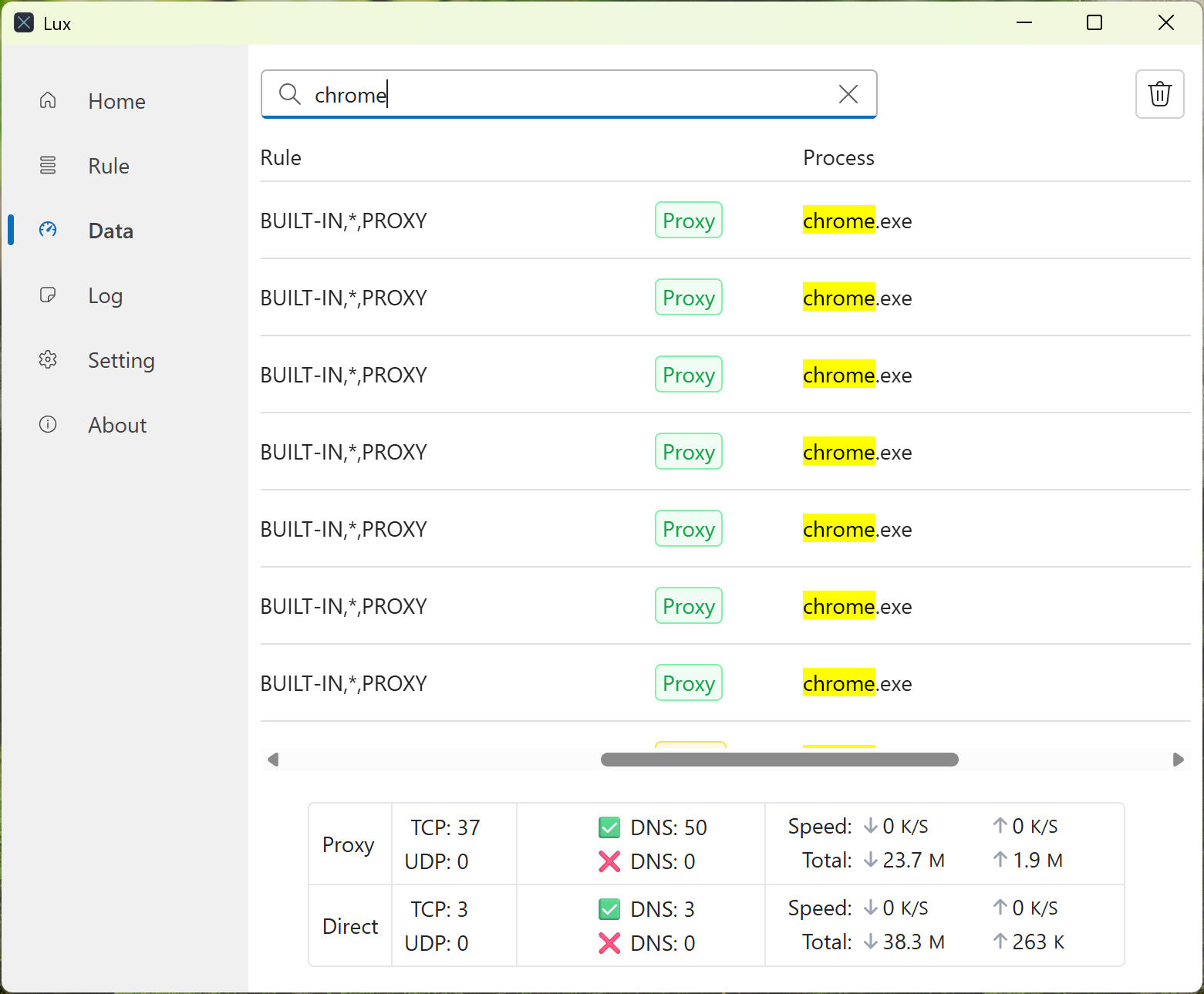The image size is (1204, 994).
Task: Click the magnifier search icon
Action: point(289,94)
